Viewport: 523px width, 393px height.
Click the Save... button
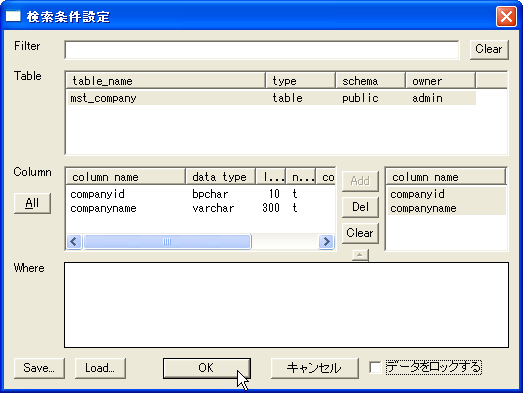39,368
